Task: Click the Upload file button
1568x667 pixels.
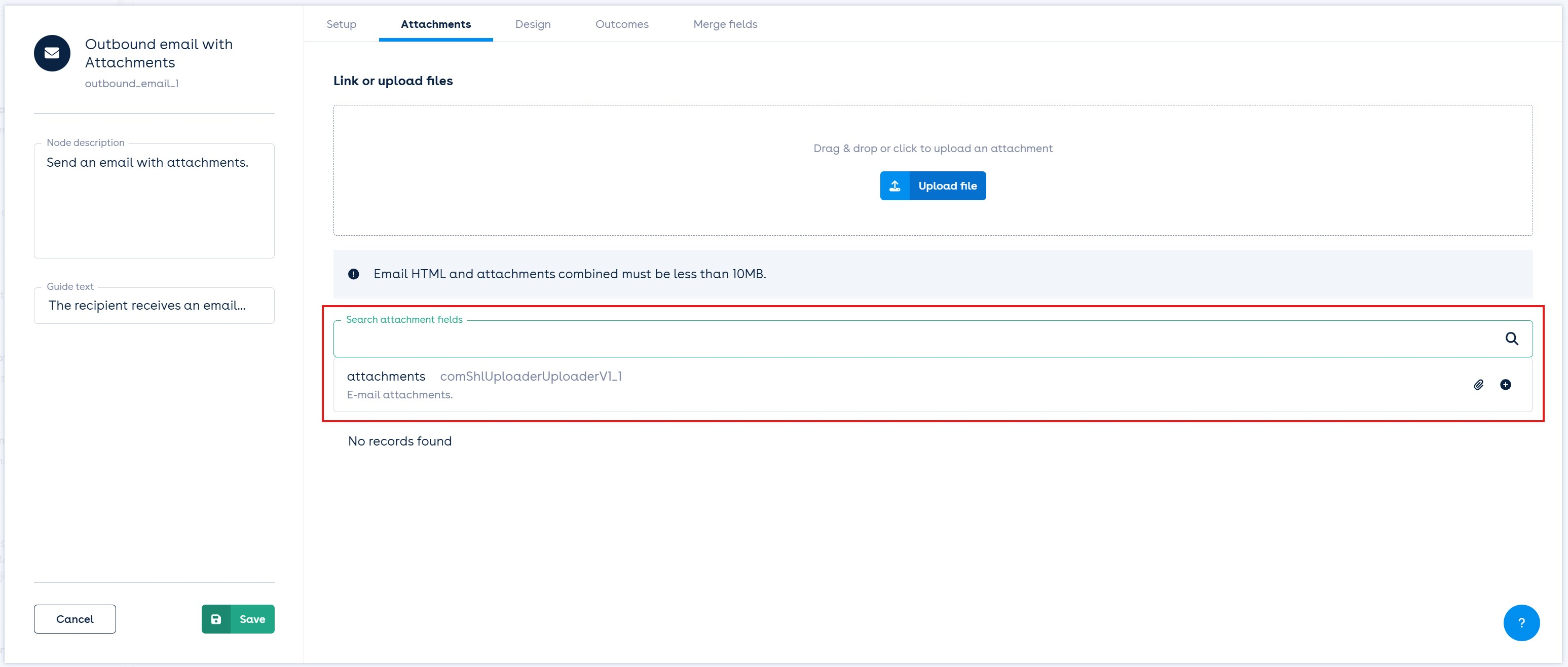Action: click(932, 186)
